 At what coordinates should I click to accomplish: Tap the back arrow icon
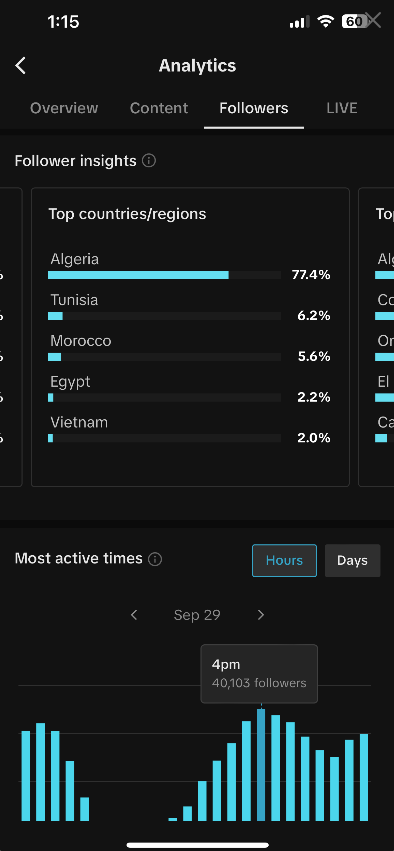coord(21,66)
